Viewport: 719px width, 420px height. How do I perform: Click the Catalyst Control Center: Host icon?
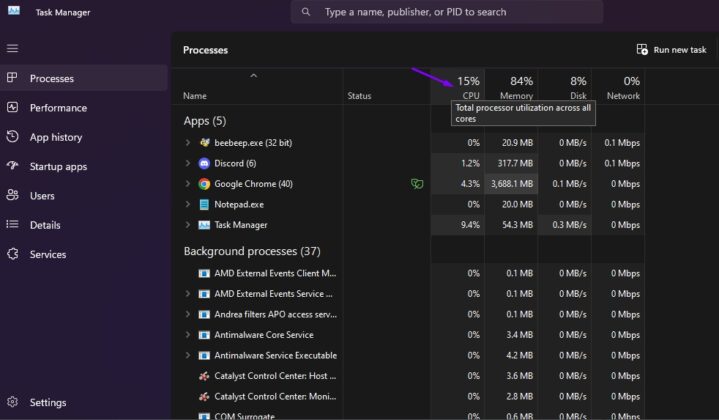pyautogui.click(x=204, y=376)
